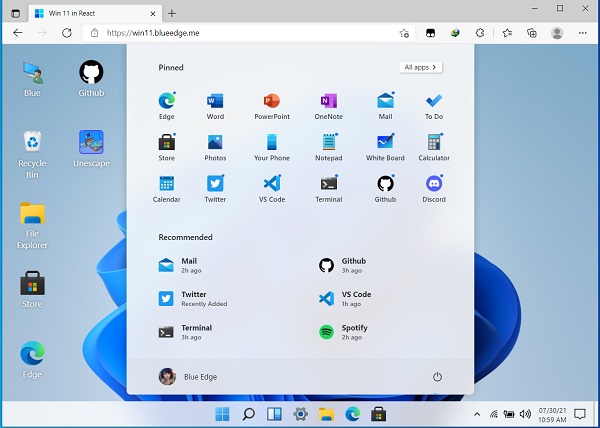Viewport: 600px width, 428px height.
Task: Click the power button in Start menu
Action: 437,376
